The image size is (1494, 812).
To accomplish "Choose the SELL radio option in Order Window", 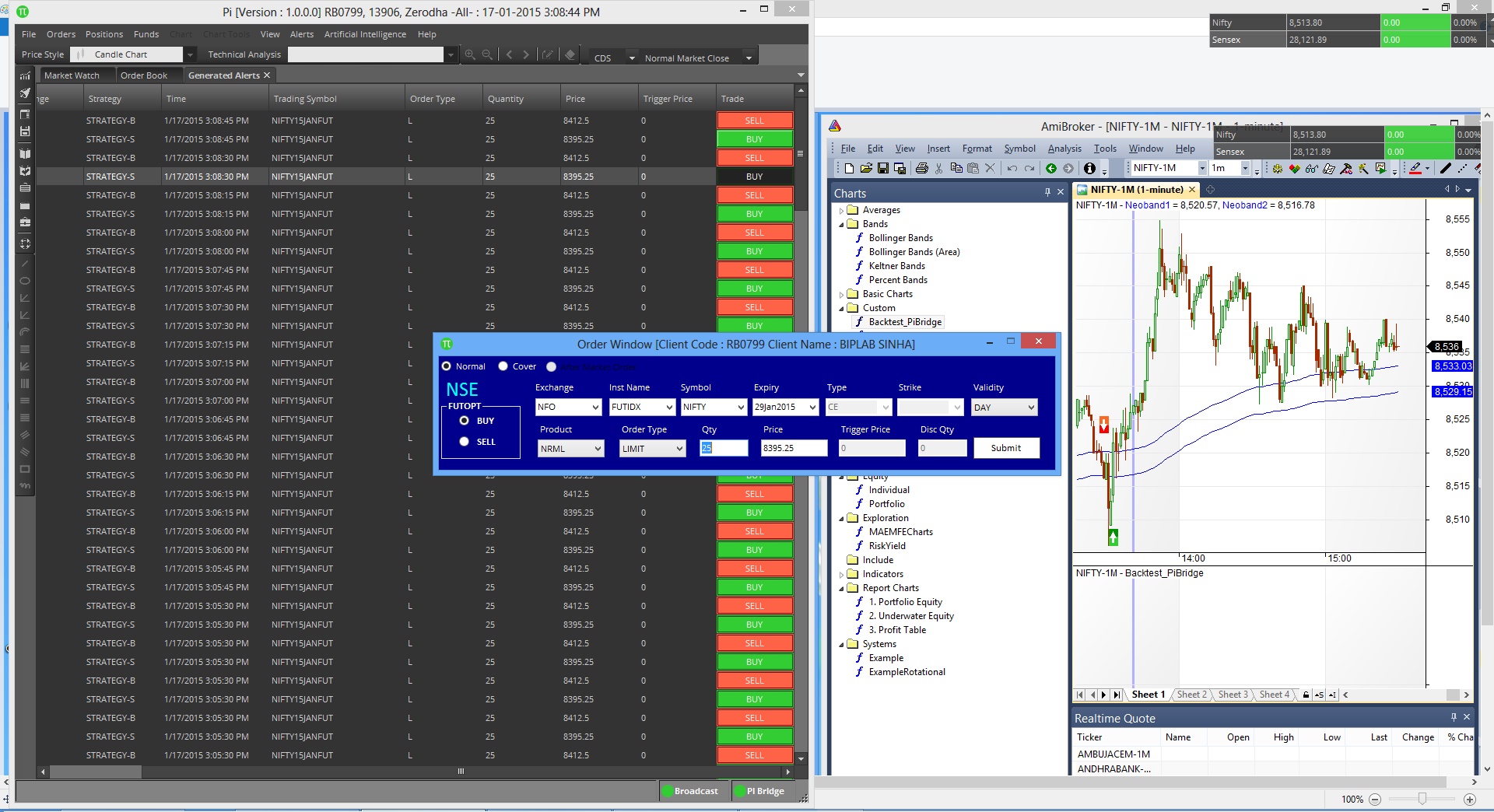I will 465,442.
